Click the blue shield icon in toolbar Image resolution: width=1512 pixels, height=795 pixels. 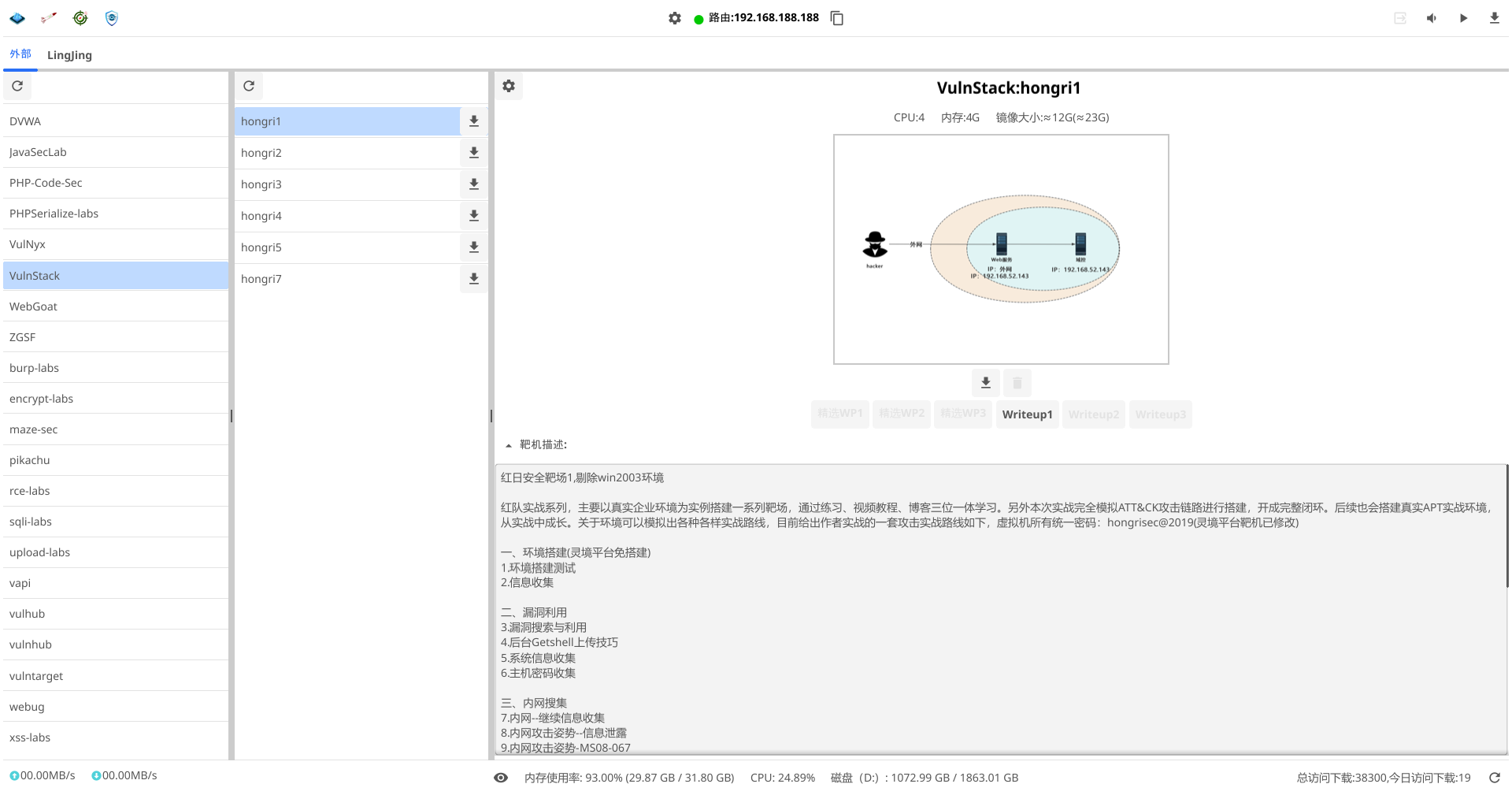112,18
